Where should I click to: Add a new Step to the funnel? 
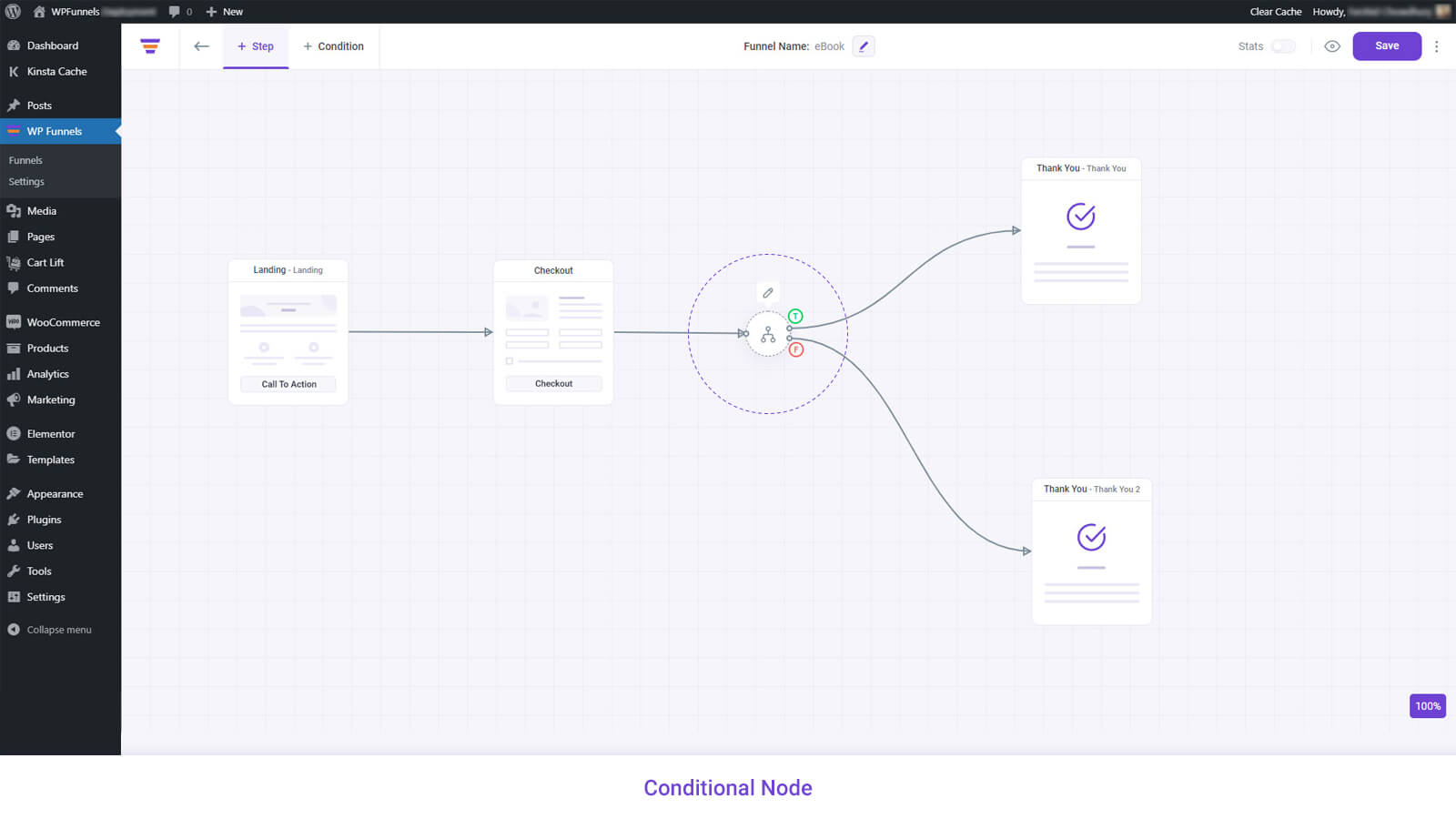[256, 46]
